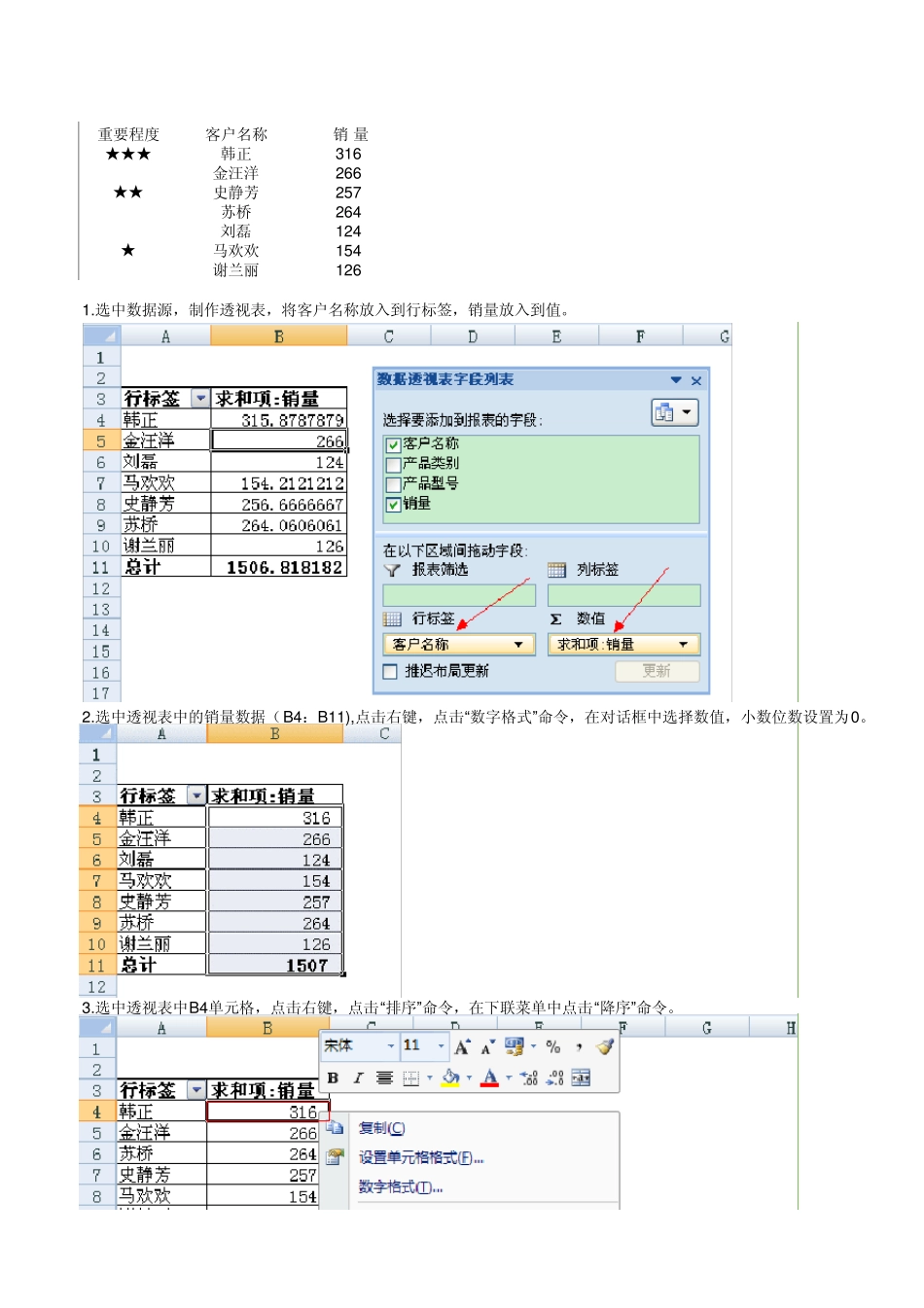Click the Decrease Decimal icon
The width and height of the screenshot is (924, 1308).
tap(554, 1078)
